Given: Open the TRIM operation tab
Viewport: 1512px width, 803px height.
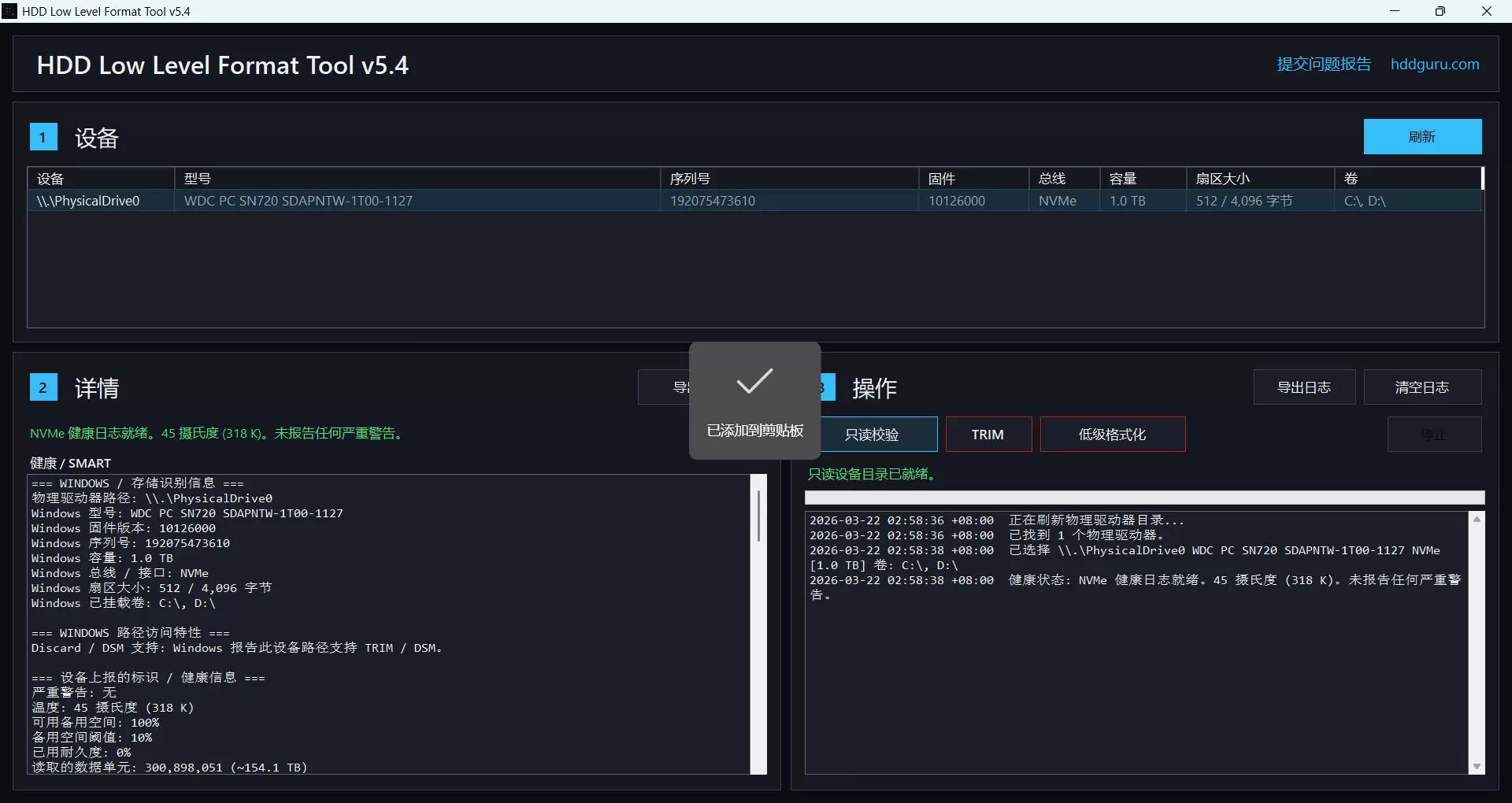Looking at the screenshot, I should 988,434.
